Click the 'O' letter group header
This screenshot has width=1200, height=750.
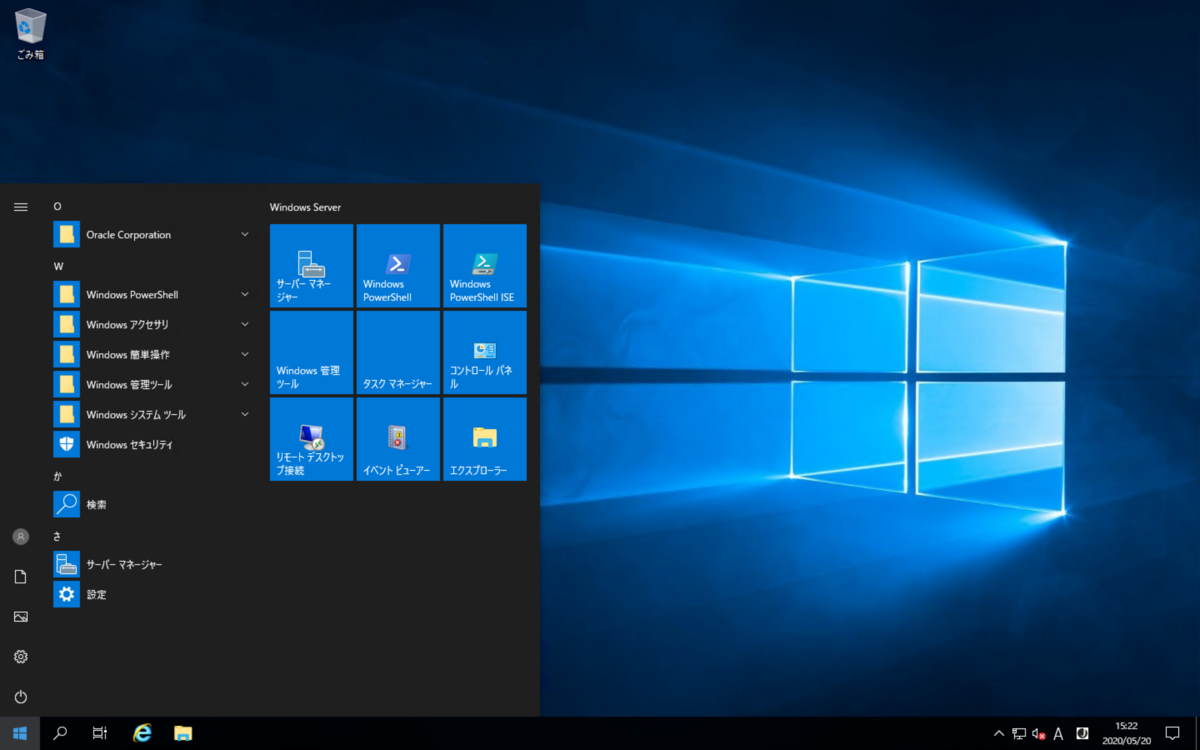point(57,207)
